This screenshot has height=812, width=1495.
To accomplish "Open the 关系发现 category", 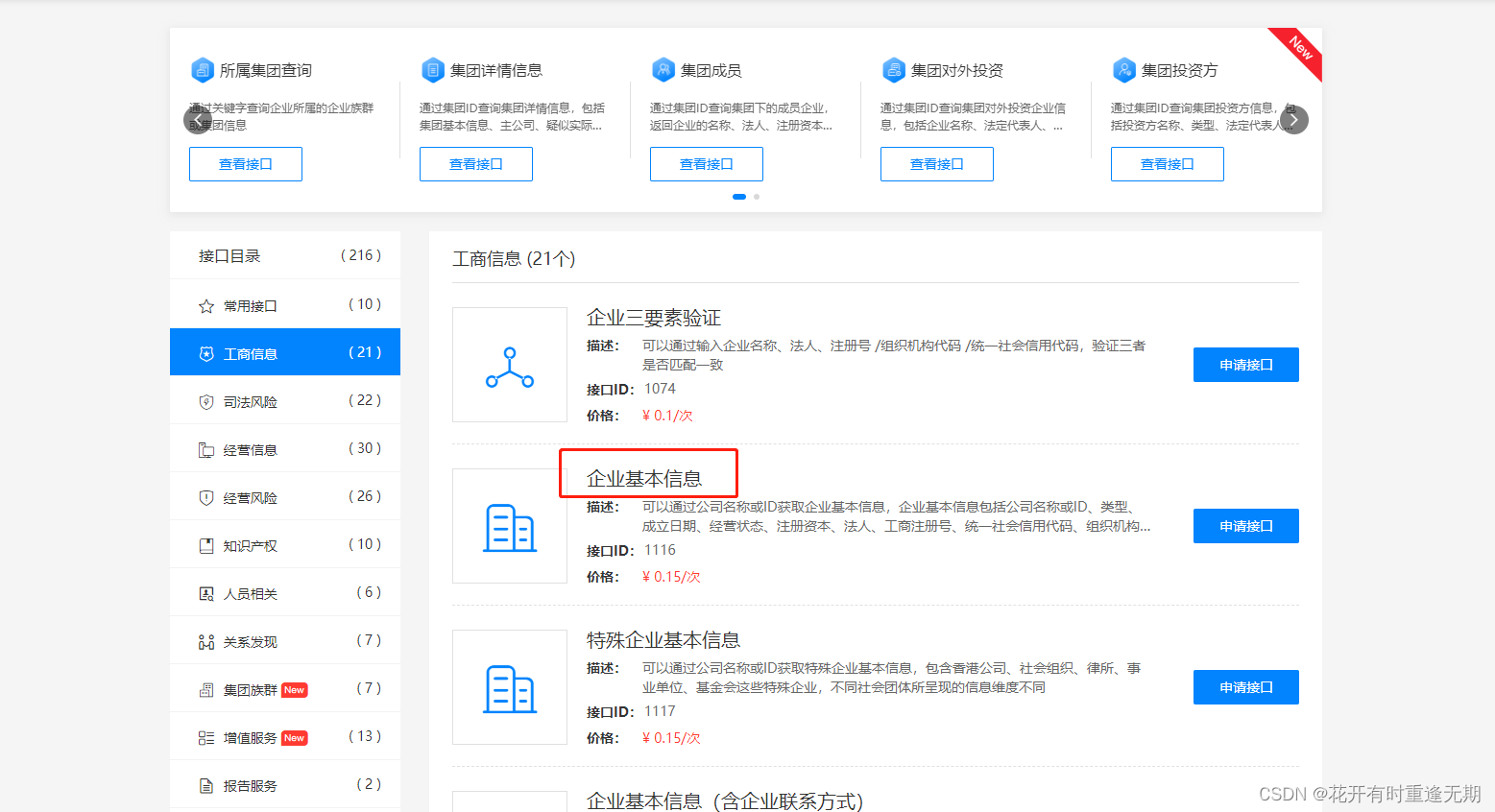I will (x=285, y=640).
